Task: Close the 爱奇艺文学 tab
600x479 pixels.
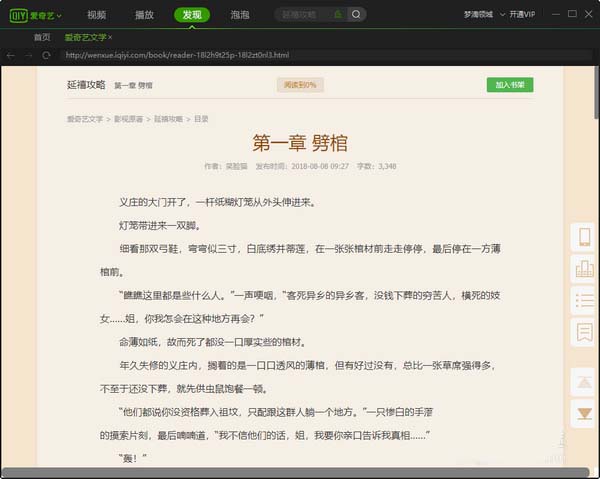Action: coord(110,37)
